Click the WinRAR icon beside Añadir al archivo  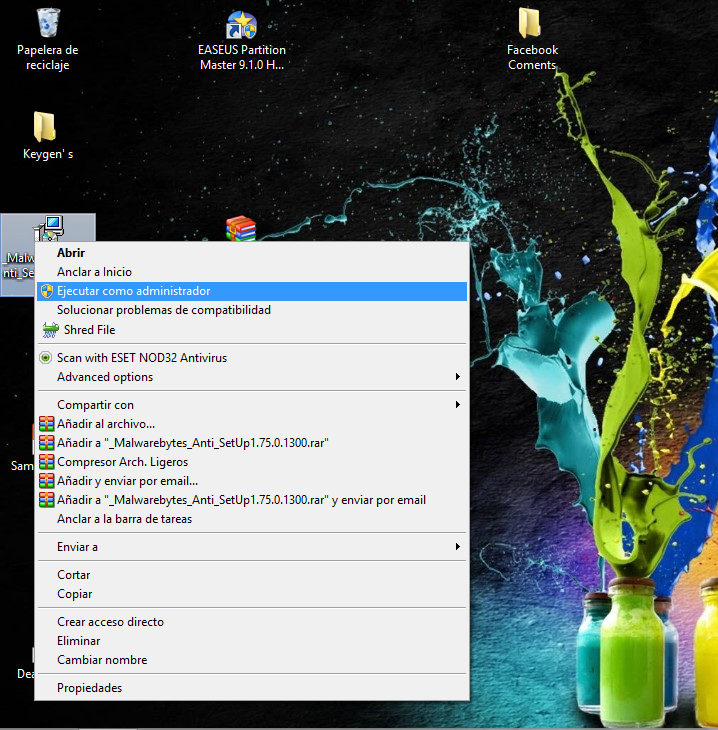47,424
